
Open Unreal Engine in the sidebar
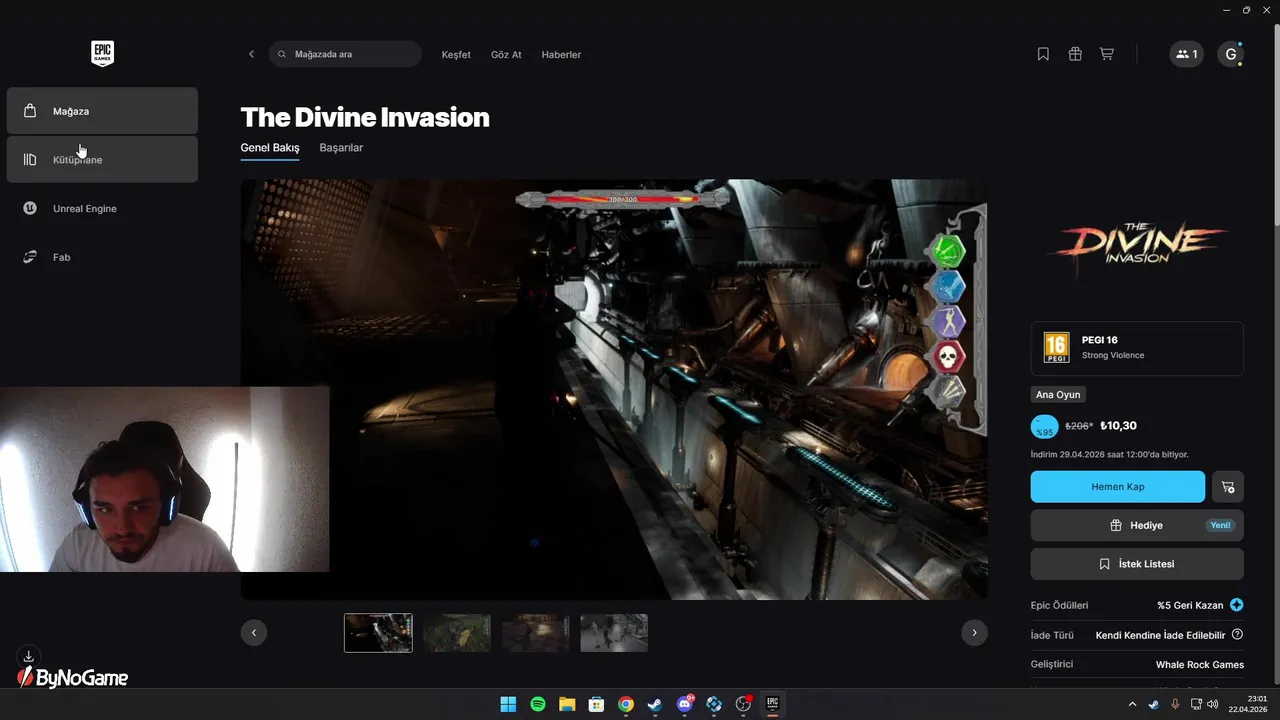(x=102, y=208)
